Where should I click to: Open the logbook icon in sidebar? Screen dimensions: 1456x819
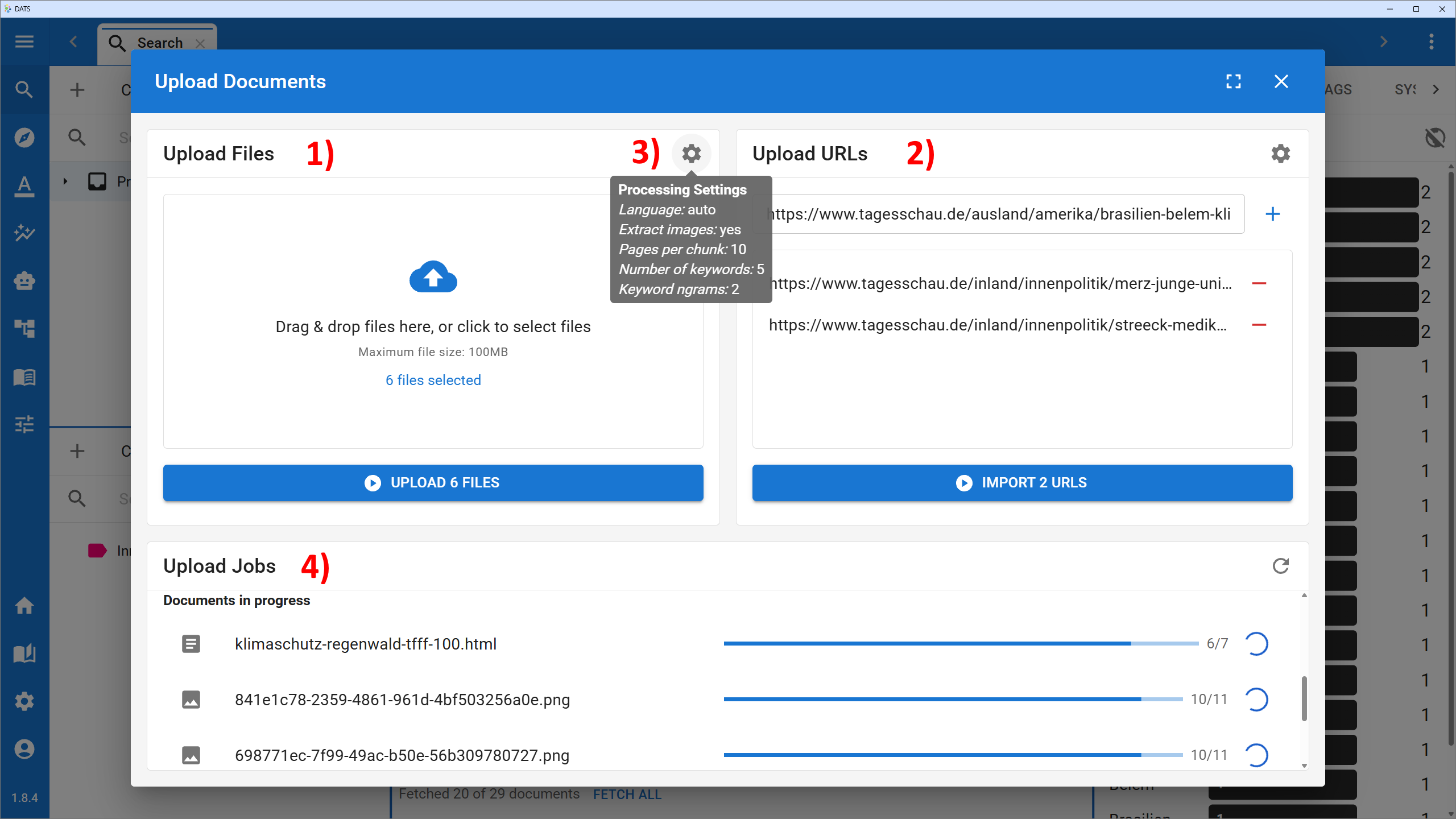click(x=24, y=377)
